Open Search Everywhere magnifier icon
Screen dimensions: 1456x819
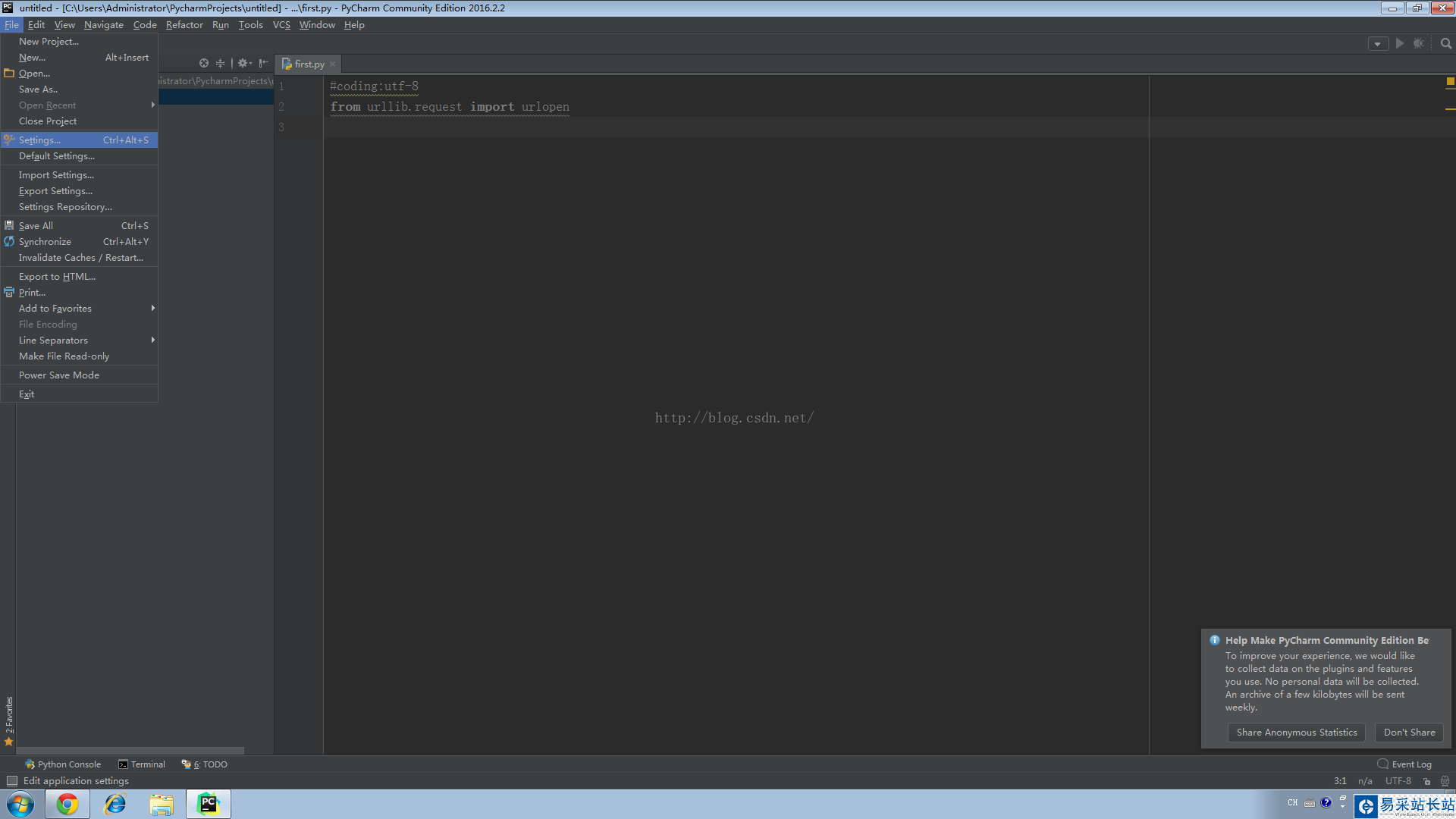(1446, 44)
